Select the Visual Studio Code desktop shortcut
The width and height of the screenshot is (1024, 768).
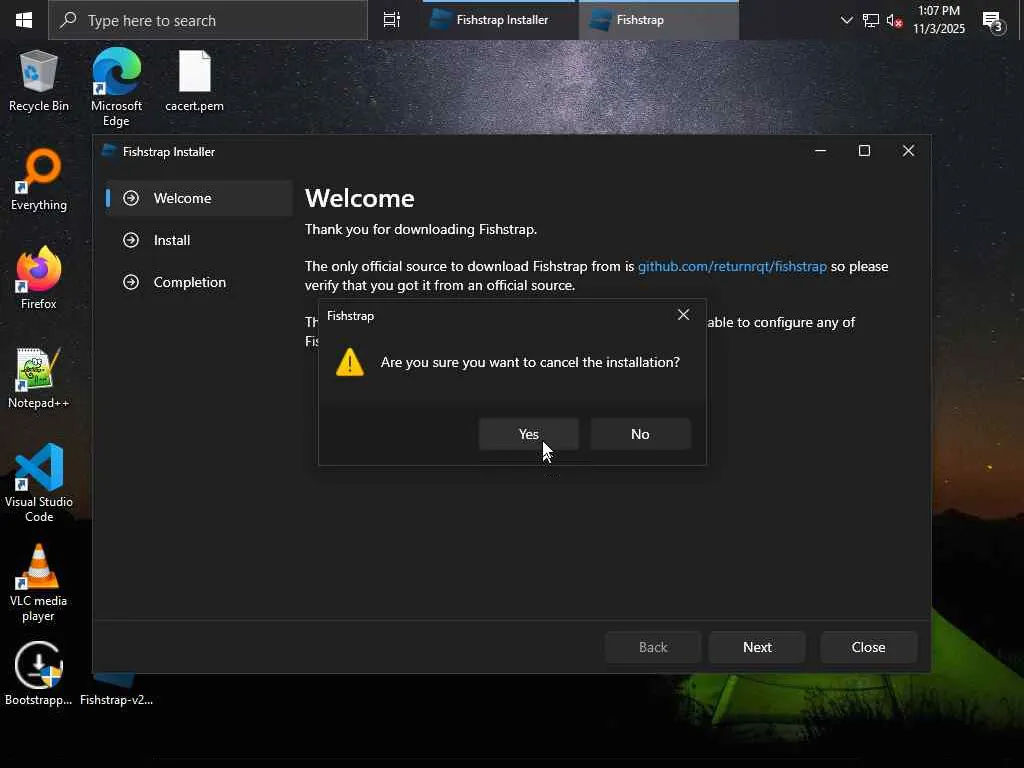39,483
